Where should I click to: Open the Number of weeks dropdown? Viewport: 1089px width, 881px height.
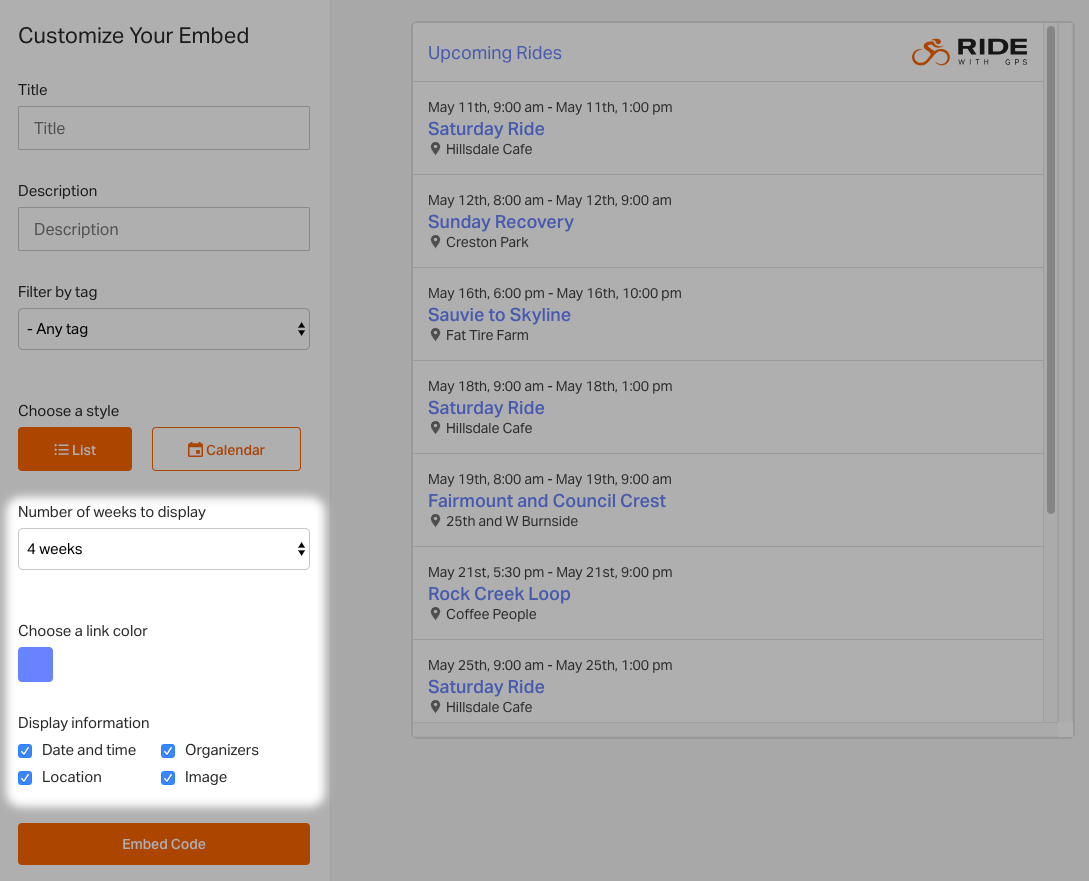[x=164, y=549]
